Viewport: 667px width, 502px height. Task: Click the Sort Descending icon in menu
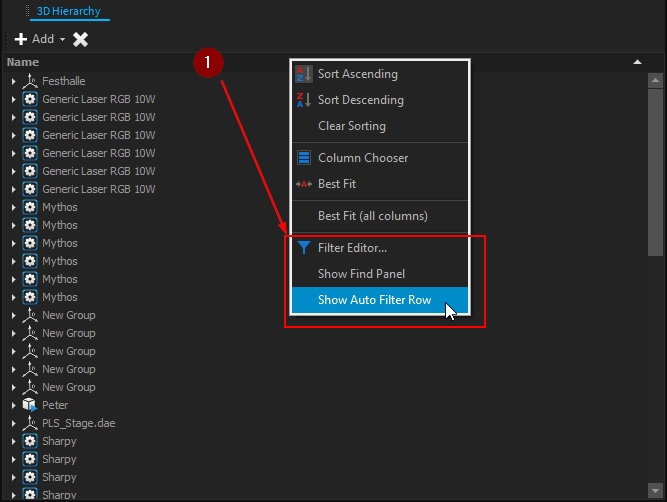click(304, 100)
